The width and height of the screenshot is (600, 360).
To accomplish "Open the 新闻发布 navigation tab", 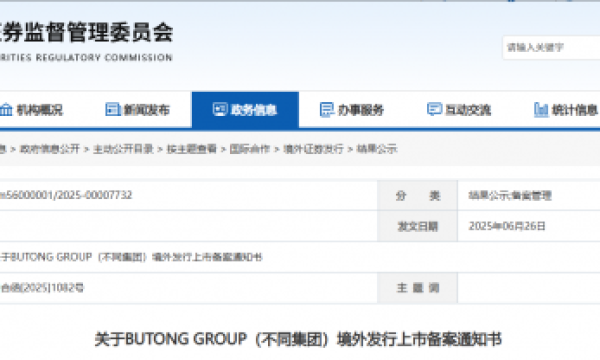I will pos(138,110).
